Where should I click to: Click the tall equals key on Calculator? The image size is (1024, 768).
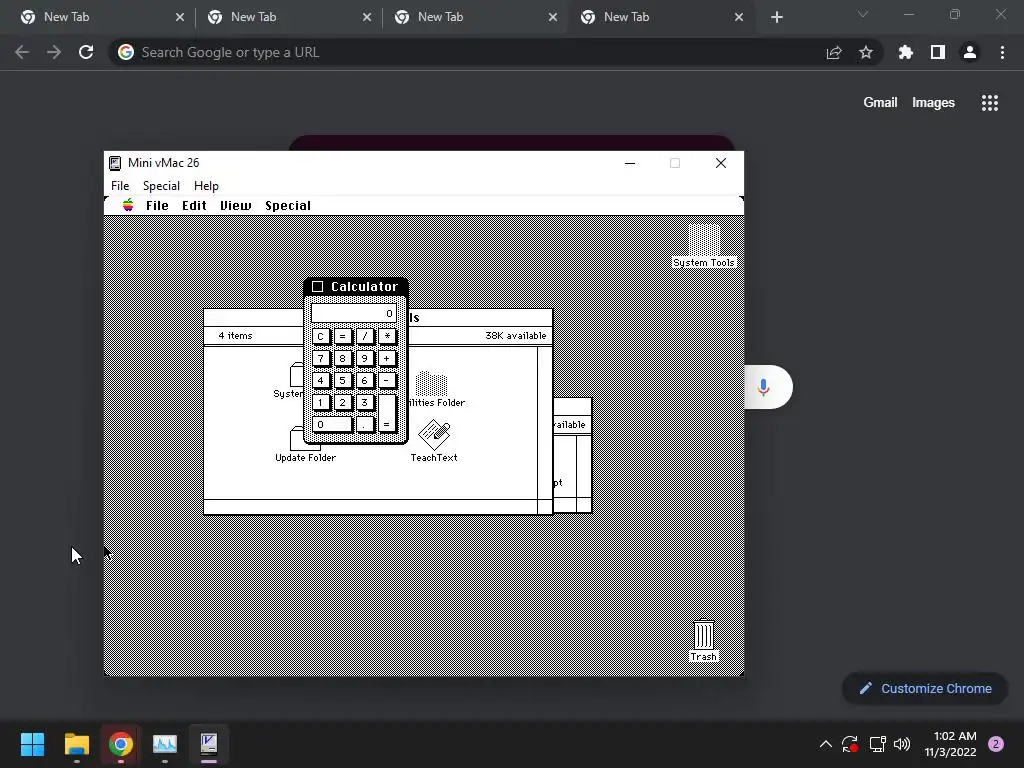click(x=387, y=413)
